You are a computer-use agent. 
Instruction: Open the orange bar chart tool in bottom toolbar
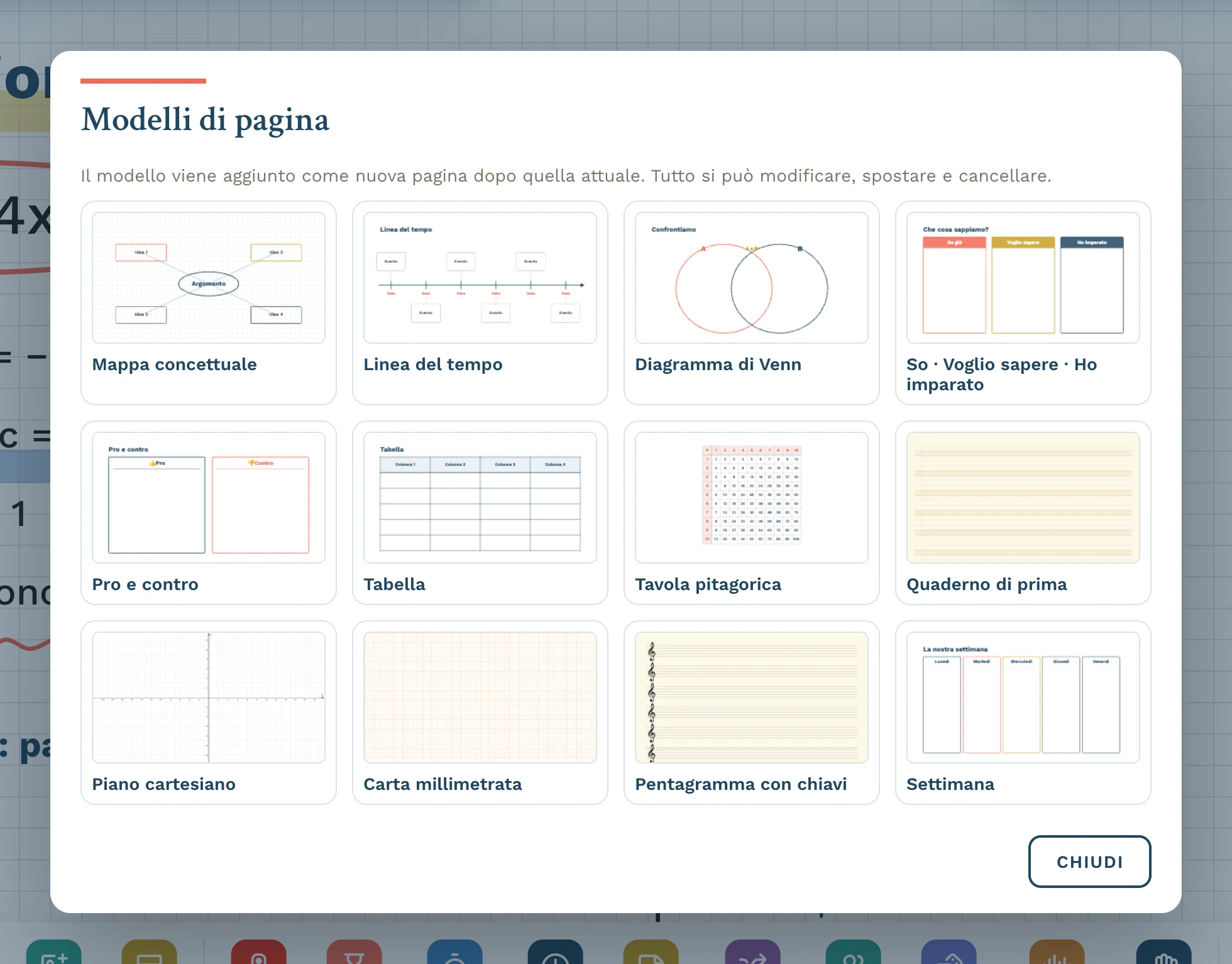point(1057,952)
